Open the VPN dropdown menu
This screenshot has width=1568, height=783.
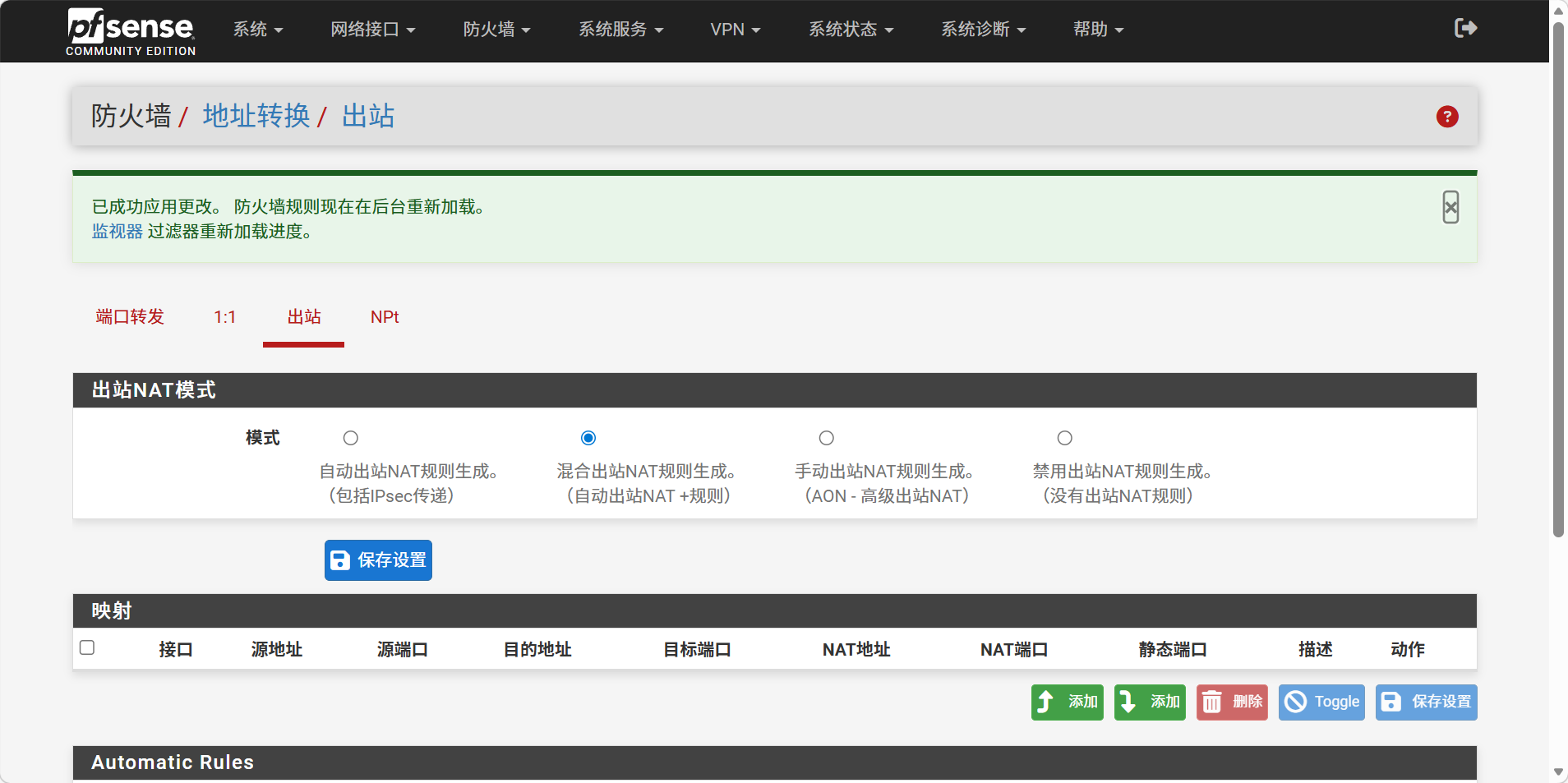(x=735, y=30)
